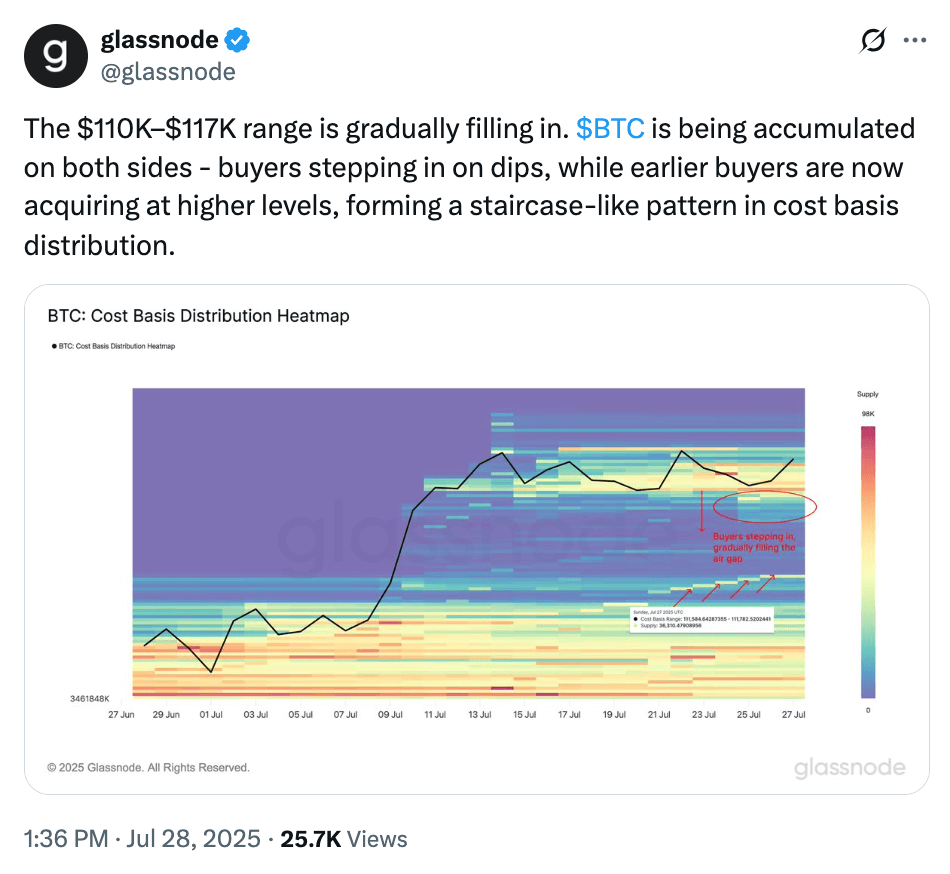Click the Supply color scale bar
This screenshot has height=874, width=950.
coord(867,561)
